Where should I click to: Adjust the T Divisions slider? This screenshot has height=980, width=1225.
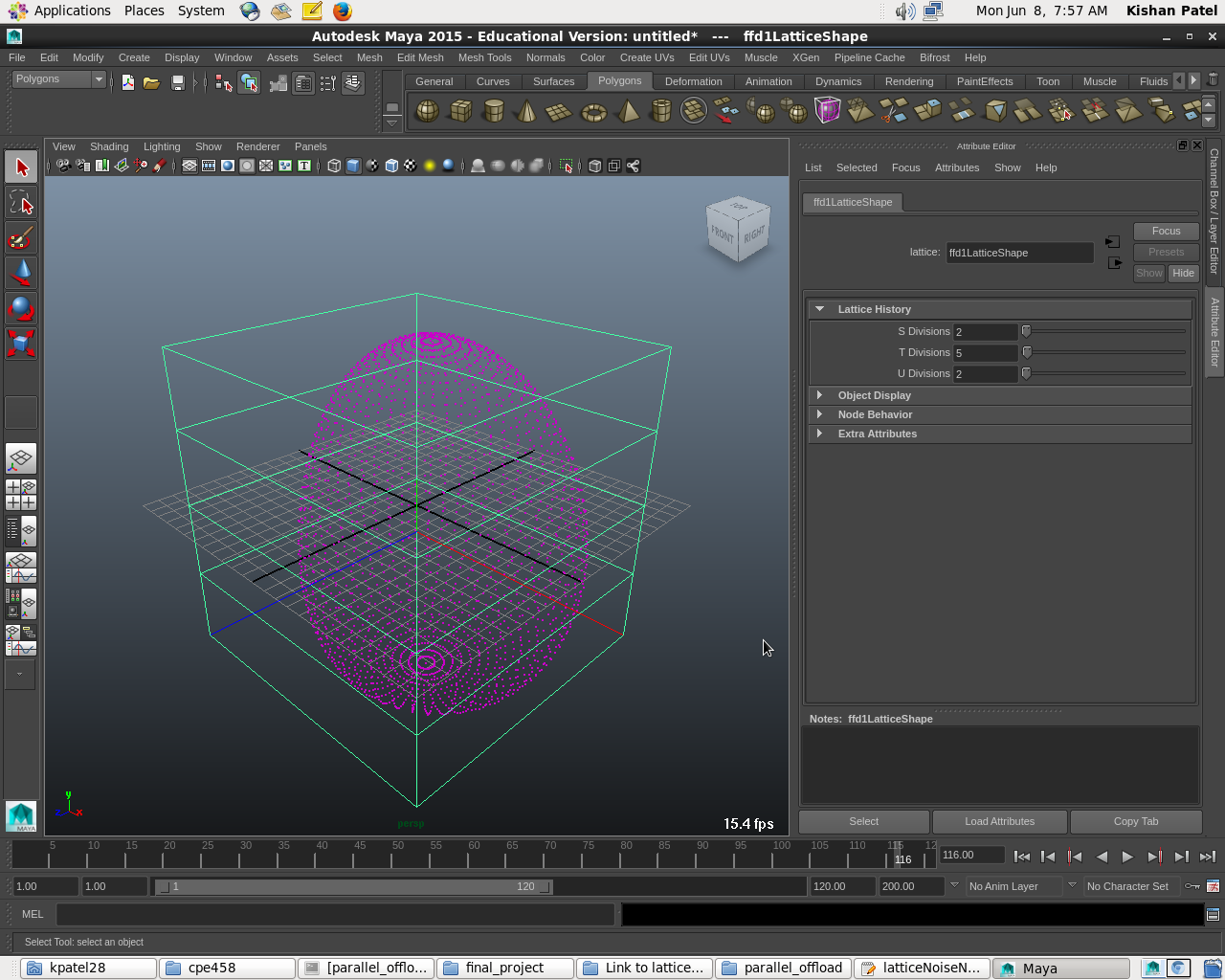(1027, 352)
